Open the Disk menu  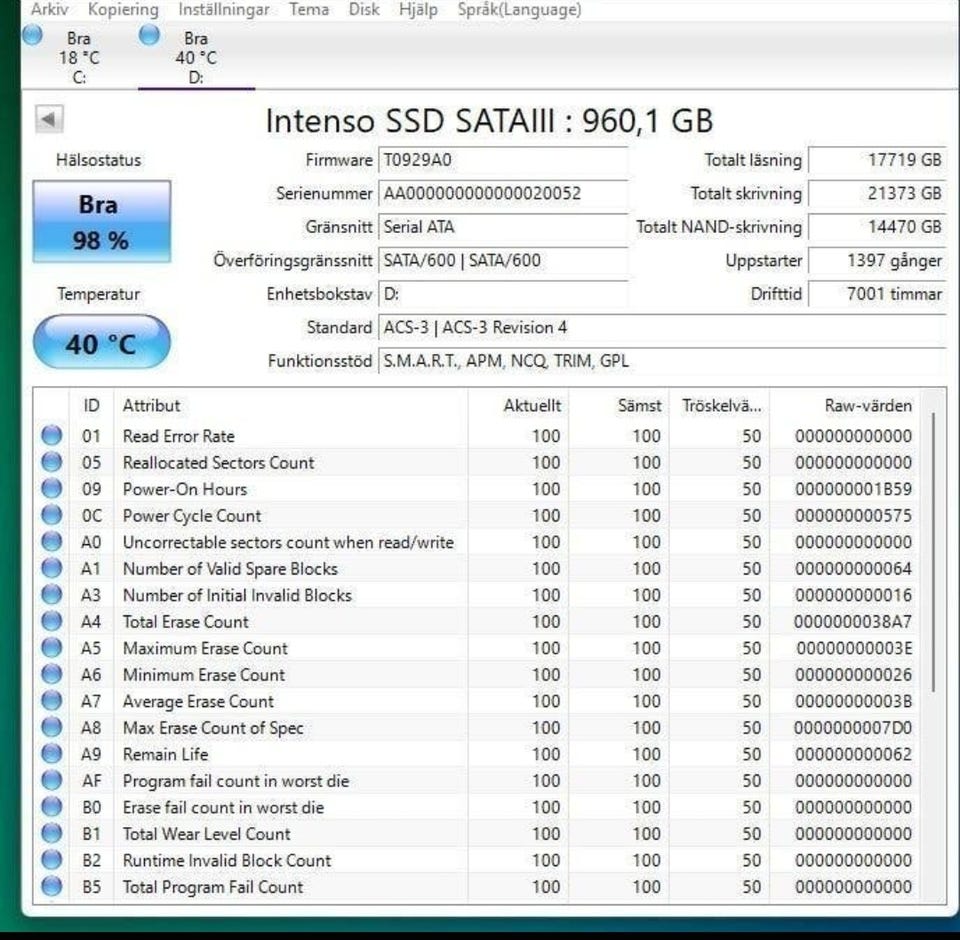click(x=364, y=9)
